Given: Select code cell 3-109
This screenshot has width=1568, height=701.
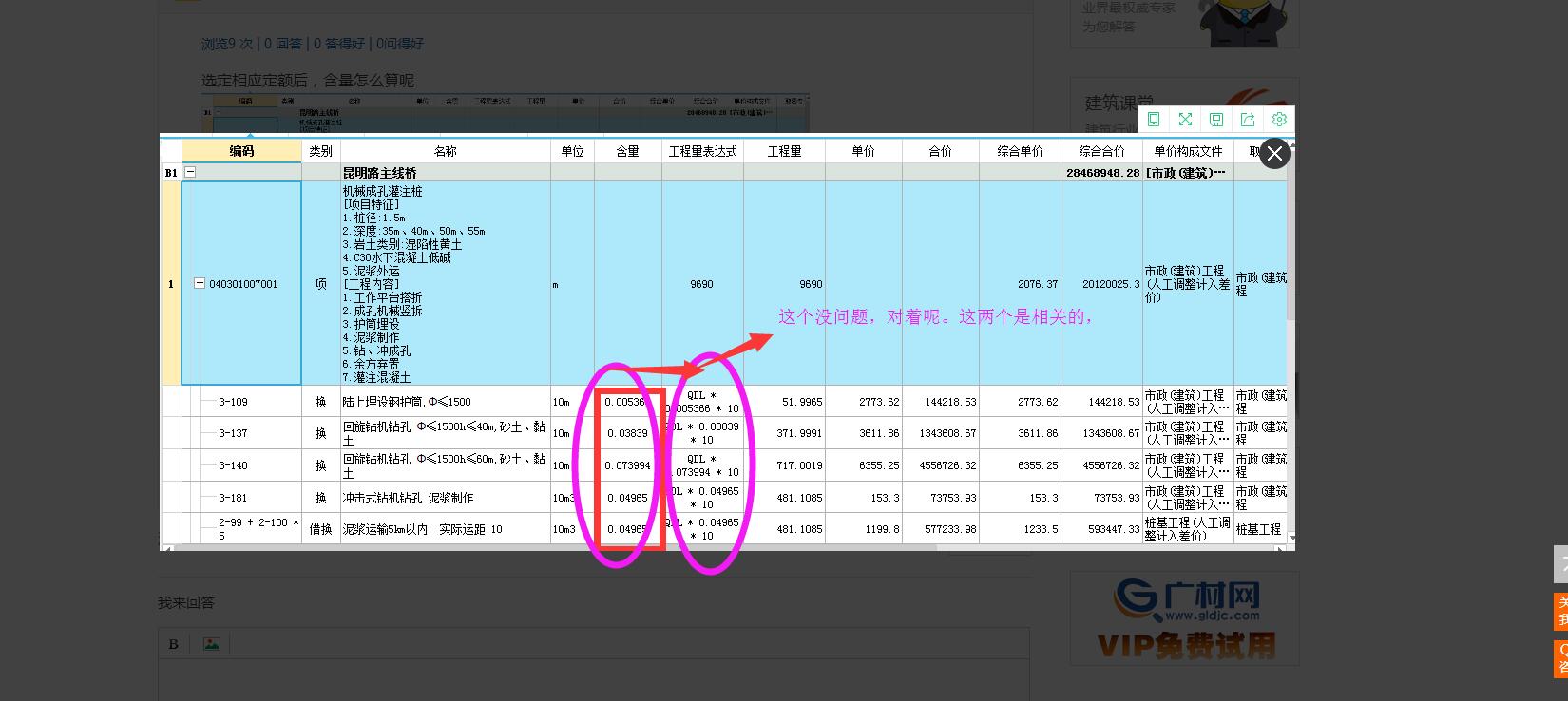Looking at the screenshot, I should pyautogui.click(x=241, y=402).
